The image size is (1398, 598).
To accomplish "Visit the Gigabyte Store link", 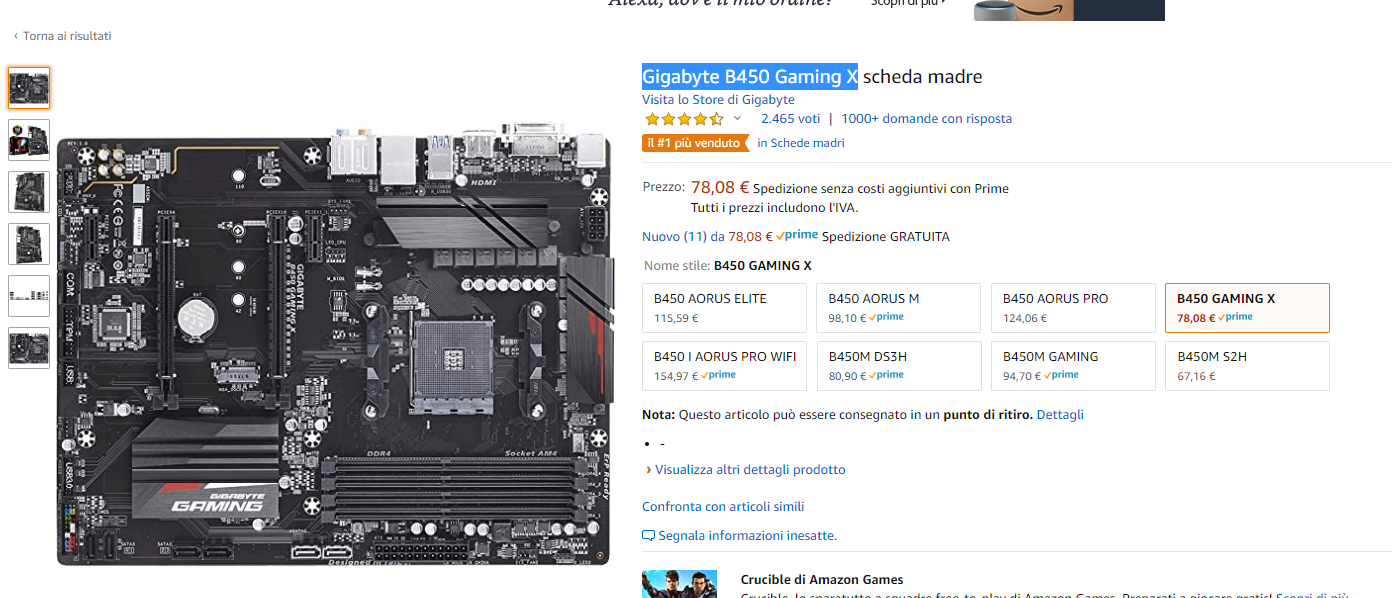I will point(718,99).
